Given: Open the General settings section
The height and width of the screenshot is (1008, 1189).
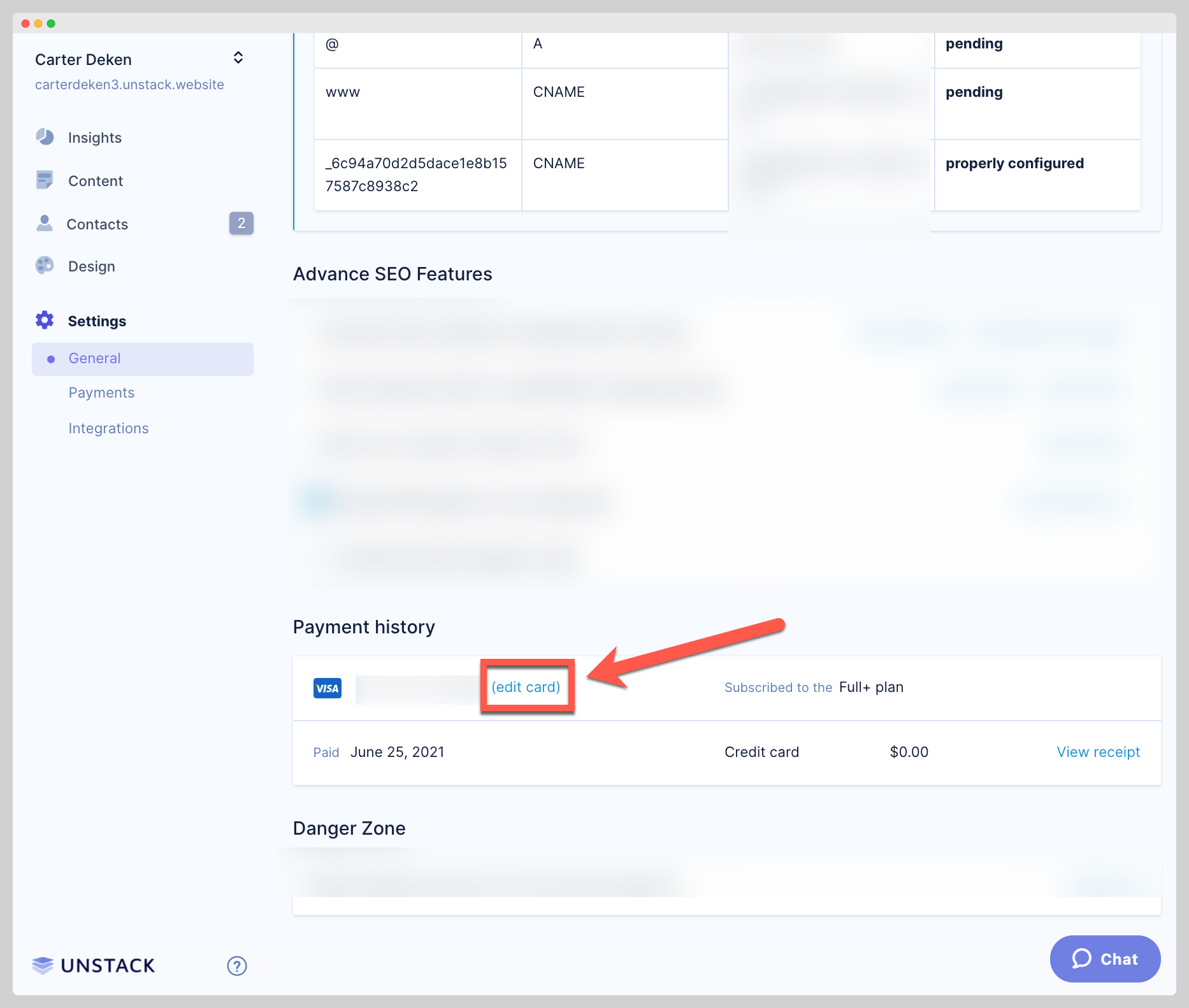Looking at the screenshot, I should 94,359.
